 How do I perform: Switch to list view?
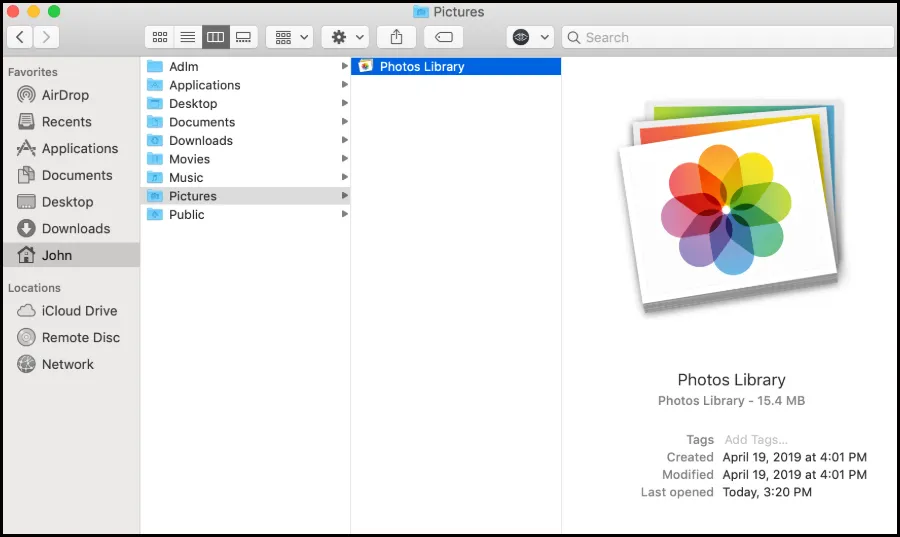188,37
